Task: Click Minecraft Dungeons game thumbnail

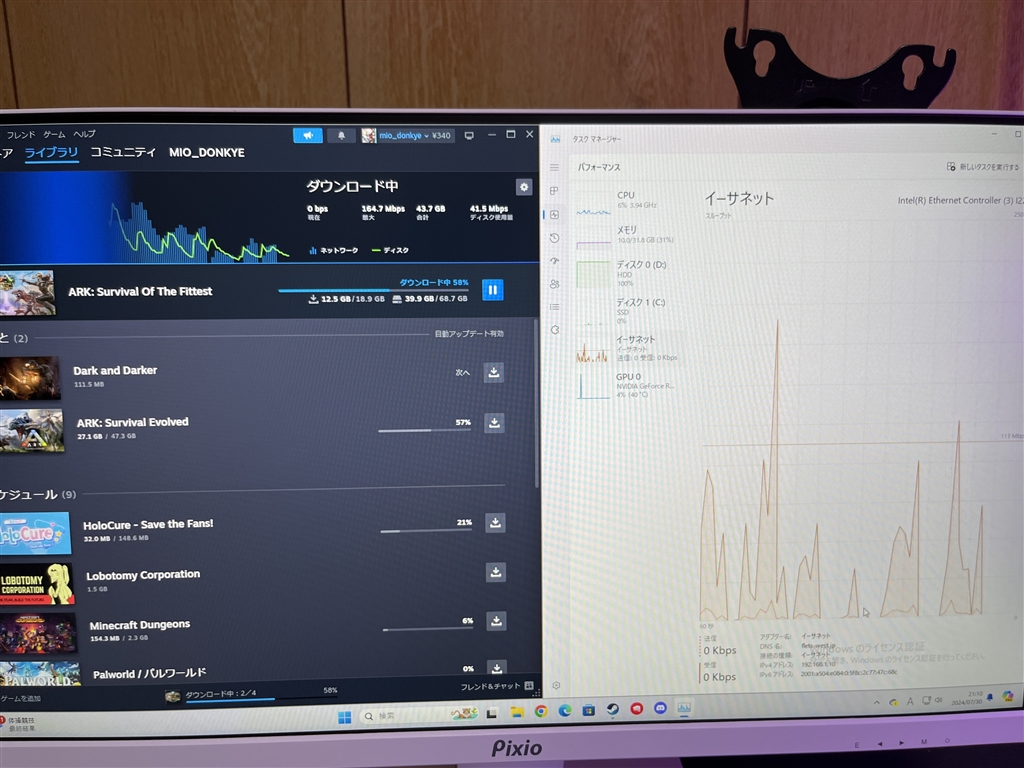Action: (37, 633)
